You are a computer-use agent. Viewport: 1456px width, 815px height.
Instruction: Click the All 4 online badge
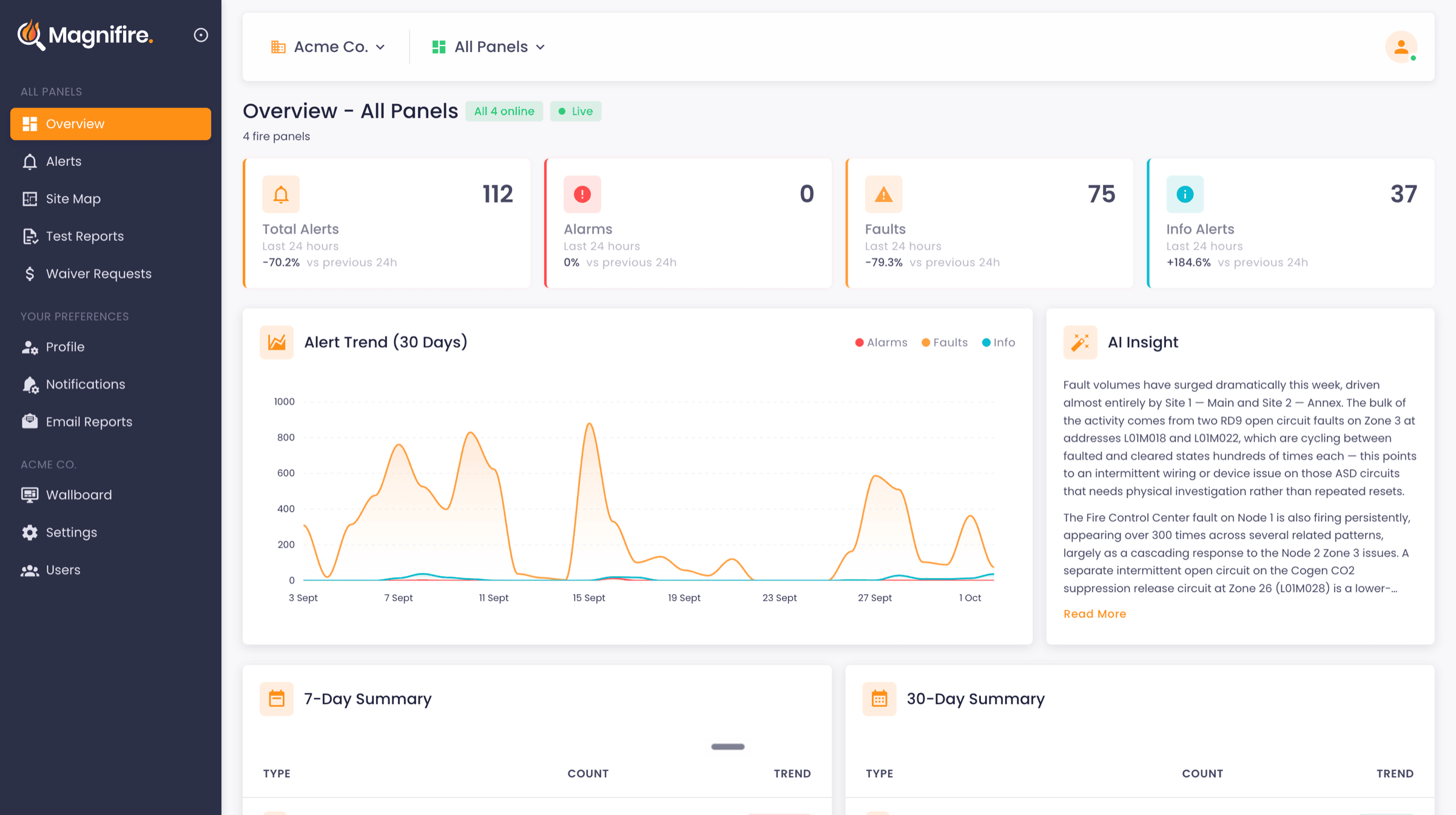504,111
